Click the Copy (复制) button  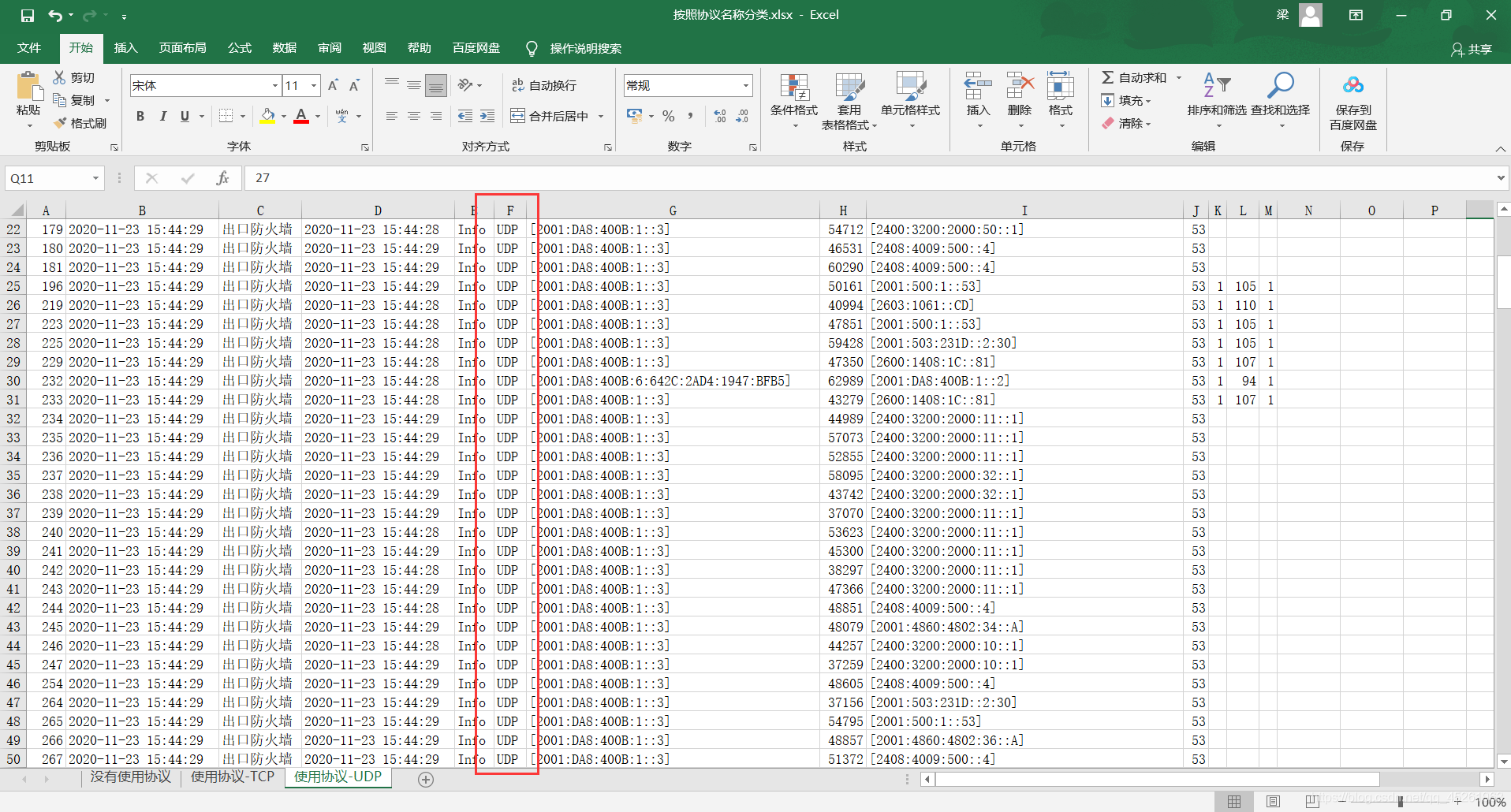click(74, 100)
